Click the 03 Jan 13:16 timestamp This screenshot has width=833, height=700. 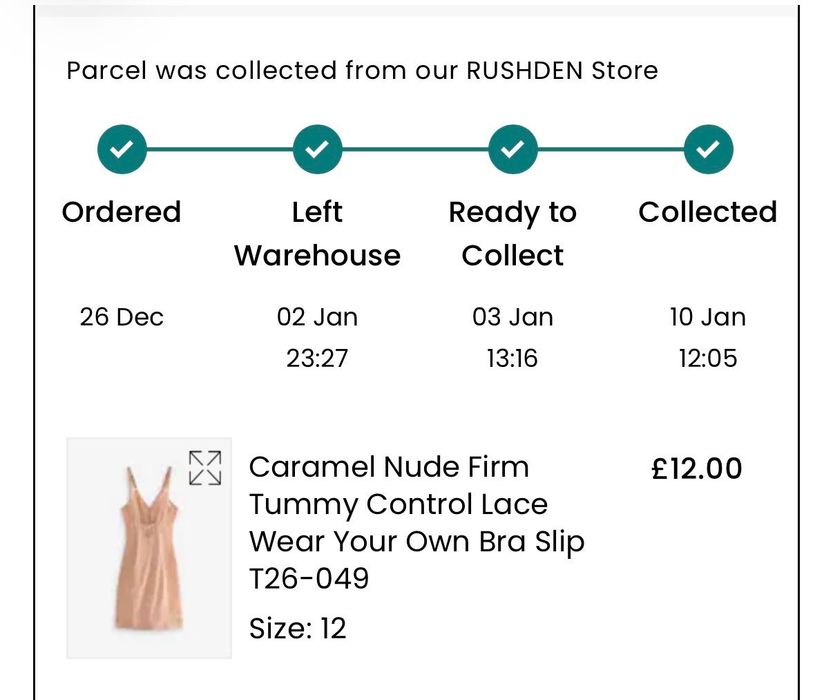(512, 337)
